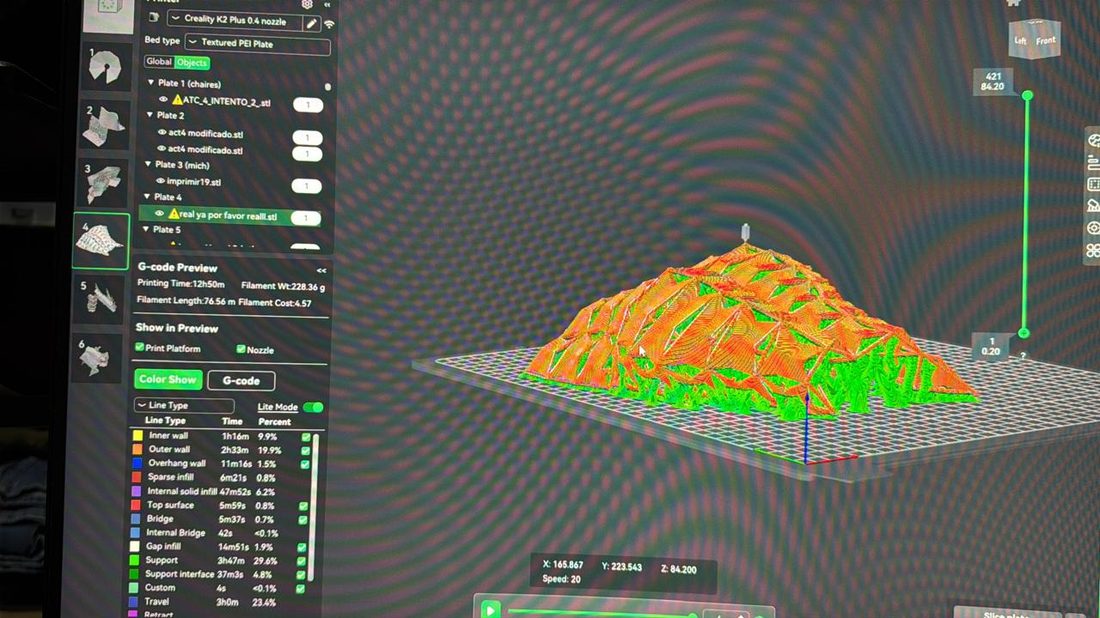
Task: Select plate 6 thumbnail
Action: point(96,358)
